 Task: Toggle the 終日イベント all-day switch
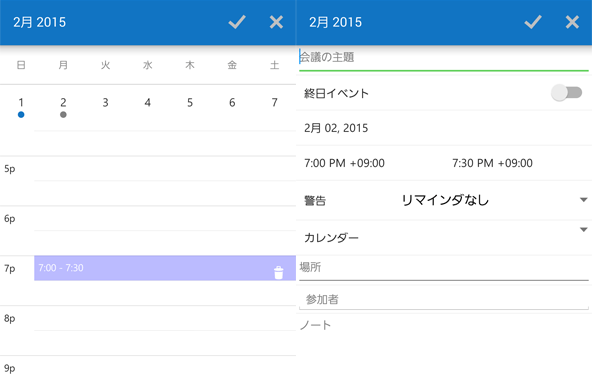click(x=566, y=92)
